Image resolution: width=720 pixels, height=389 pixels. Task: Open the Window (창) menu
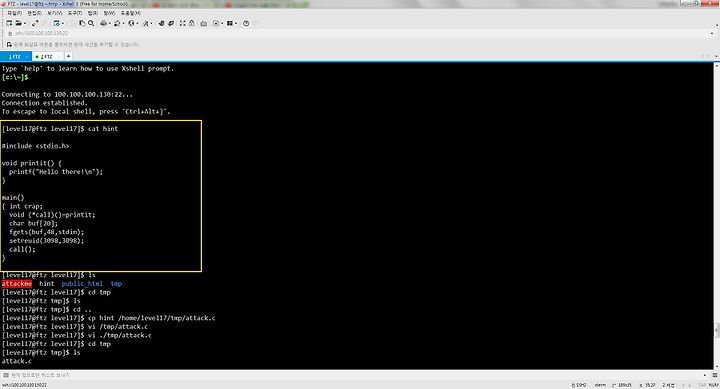[109, 13]
